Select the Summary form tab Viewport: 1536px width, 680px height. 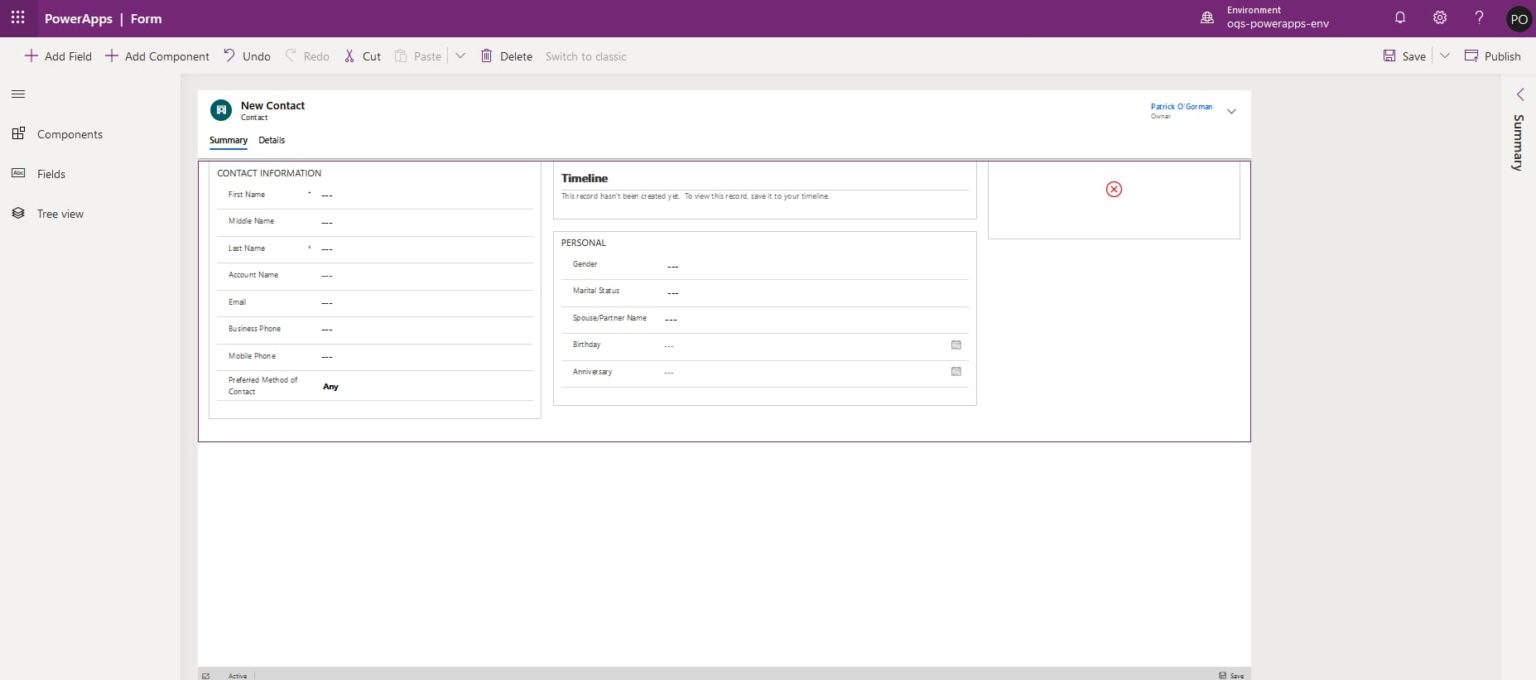click(228, 141)
